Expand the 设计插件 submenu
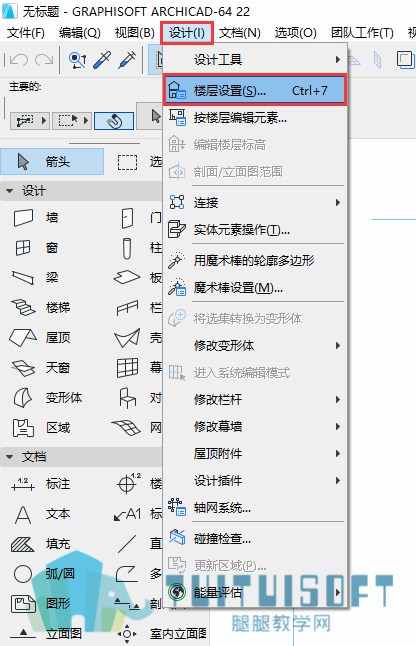The width and height of the screenshot is (416, 646). coord(255,480)
